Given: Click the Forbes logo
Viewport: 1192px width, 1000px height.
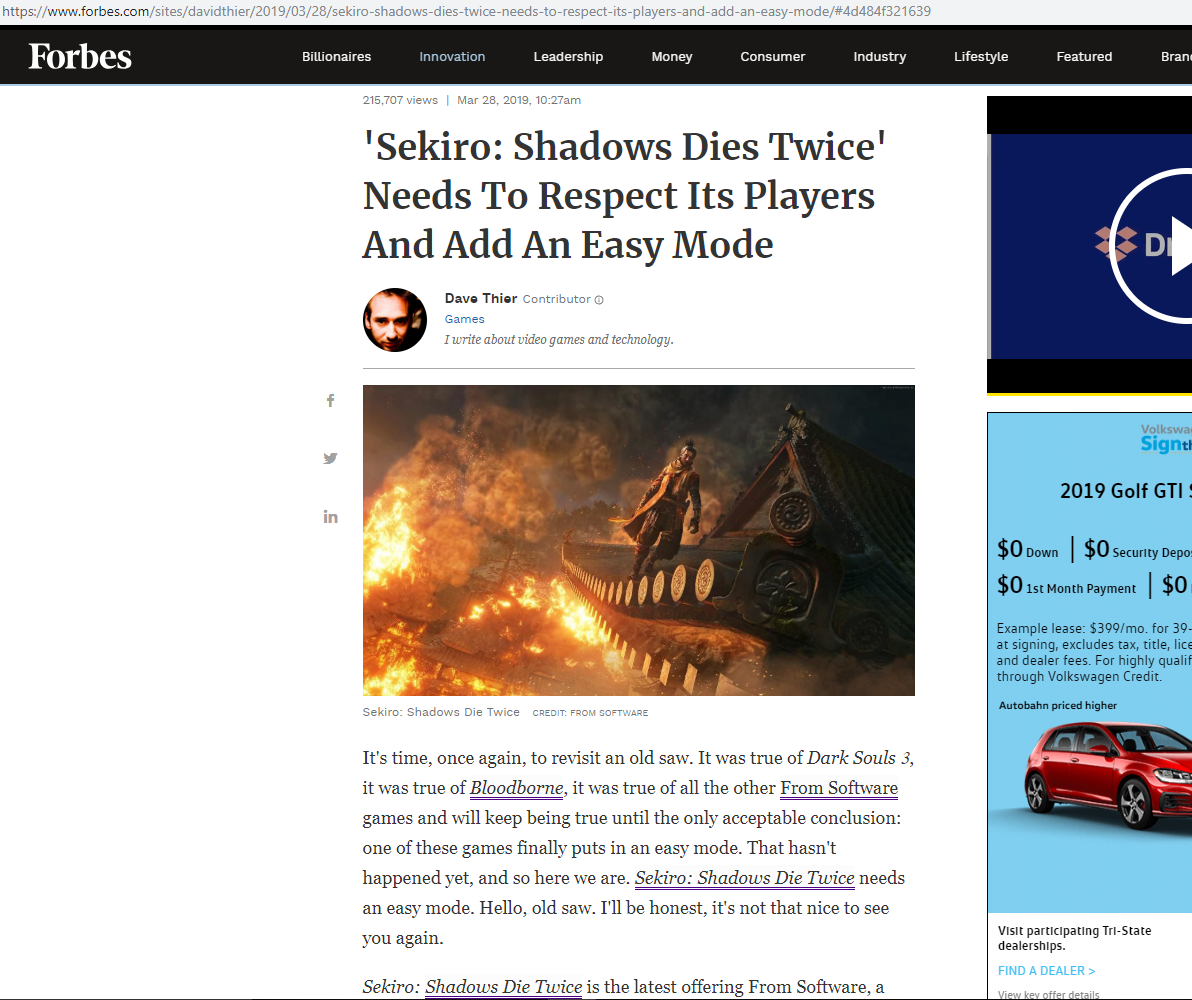Looking at the screenshot, I should [80, 56].
